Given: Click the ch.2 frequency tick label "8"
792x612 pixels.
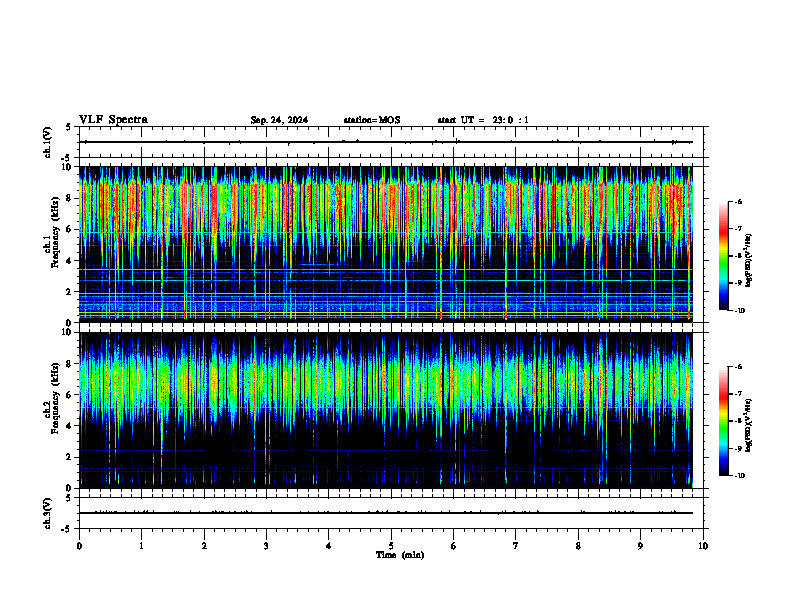Looking at the screenshot, I should (x=71, y=364).
